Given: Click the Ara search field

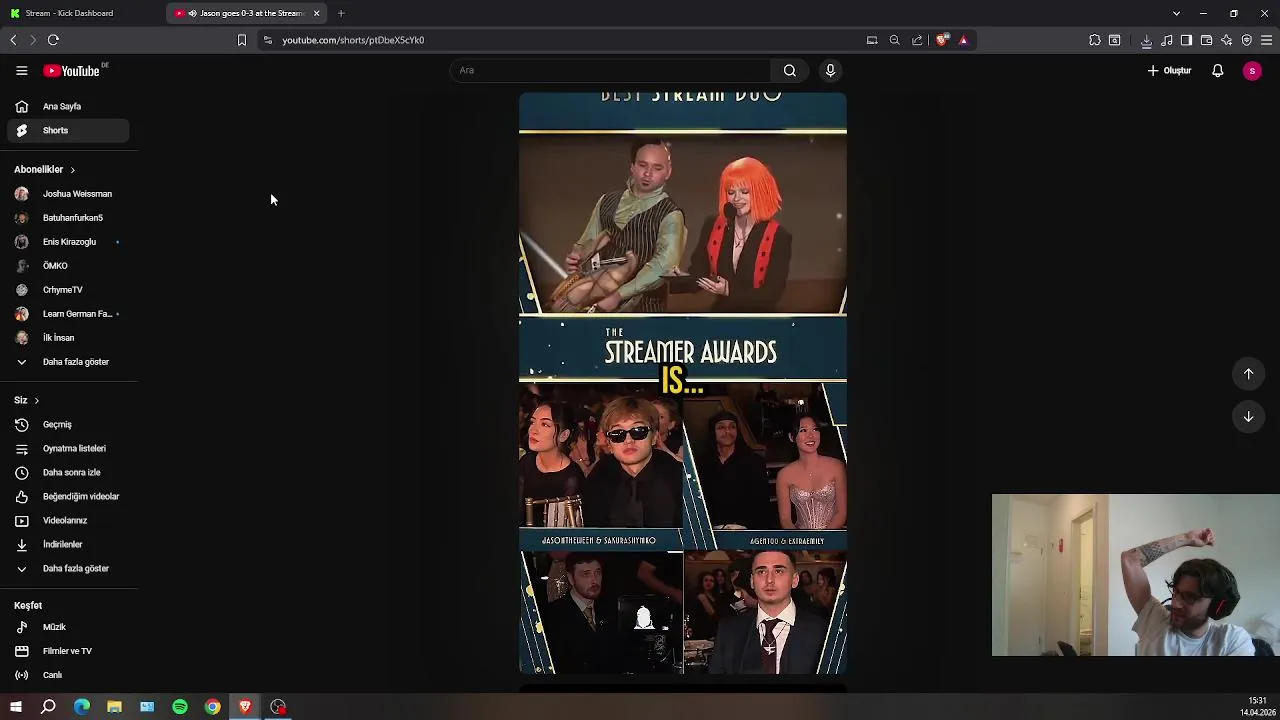Looking at the screenshot, I should [610, 70].
